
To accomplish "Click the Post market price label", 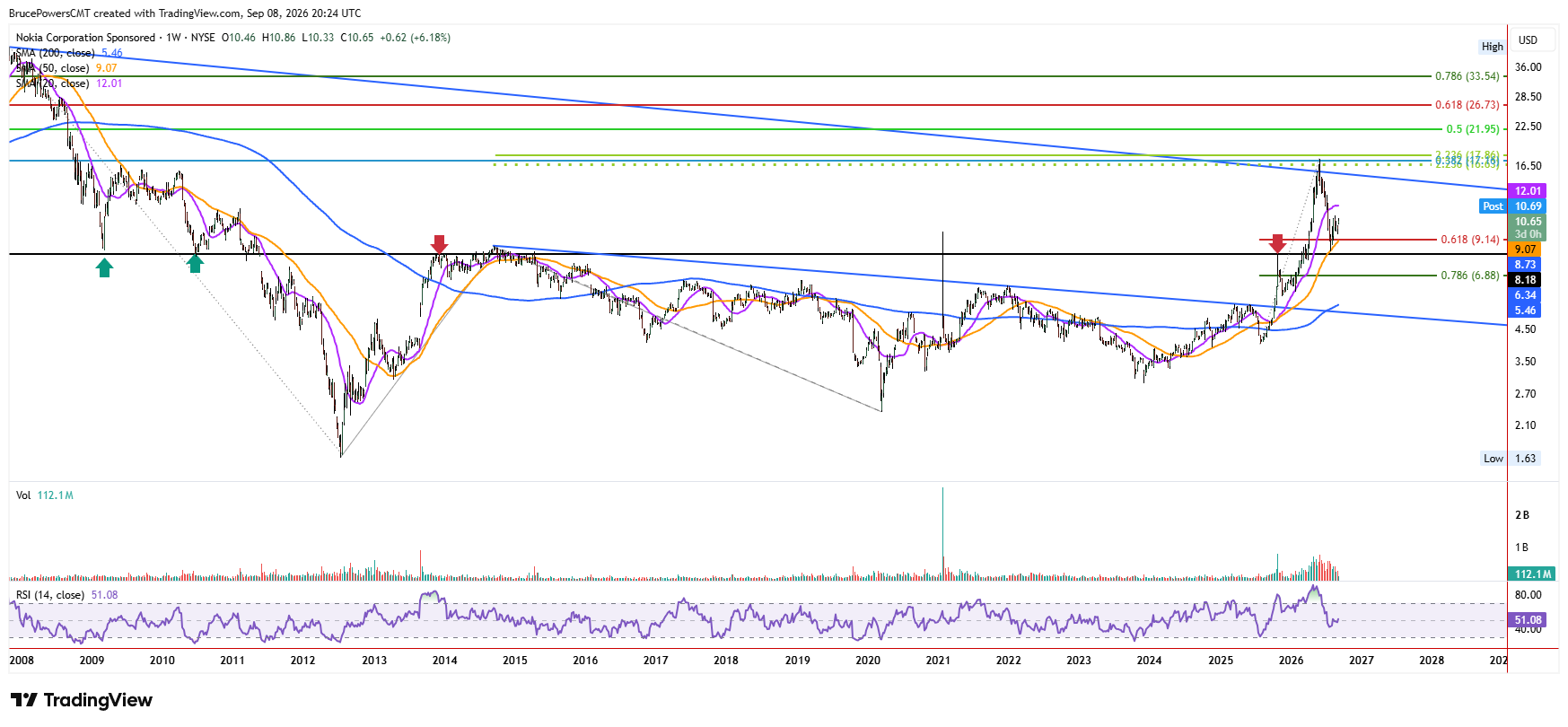I will (1493, 206).
